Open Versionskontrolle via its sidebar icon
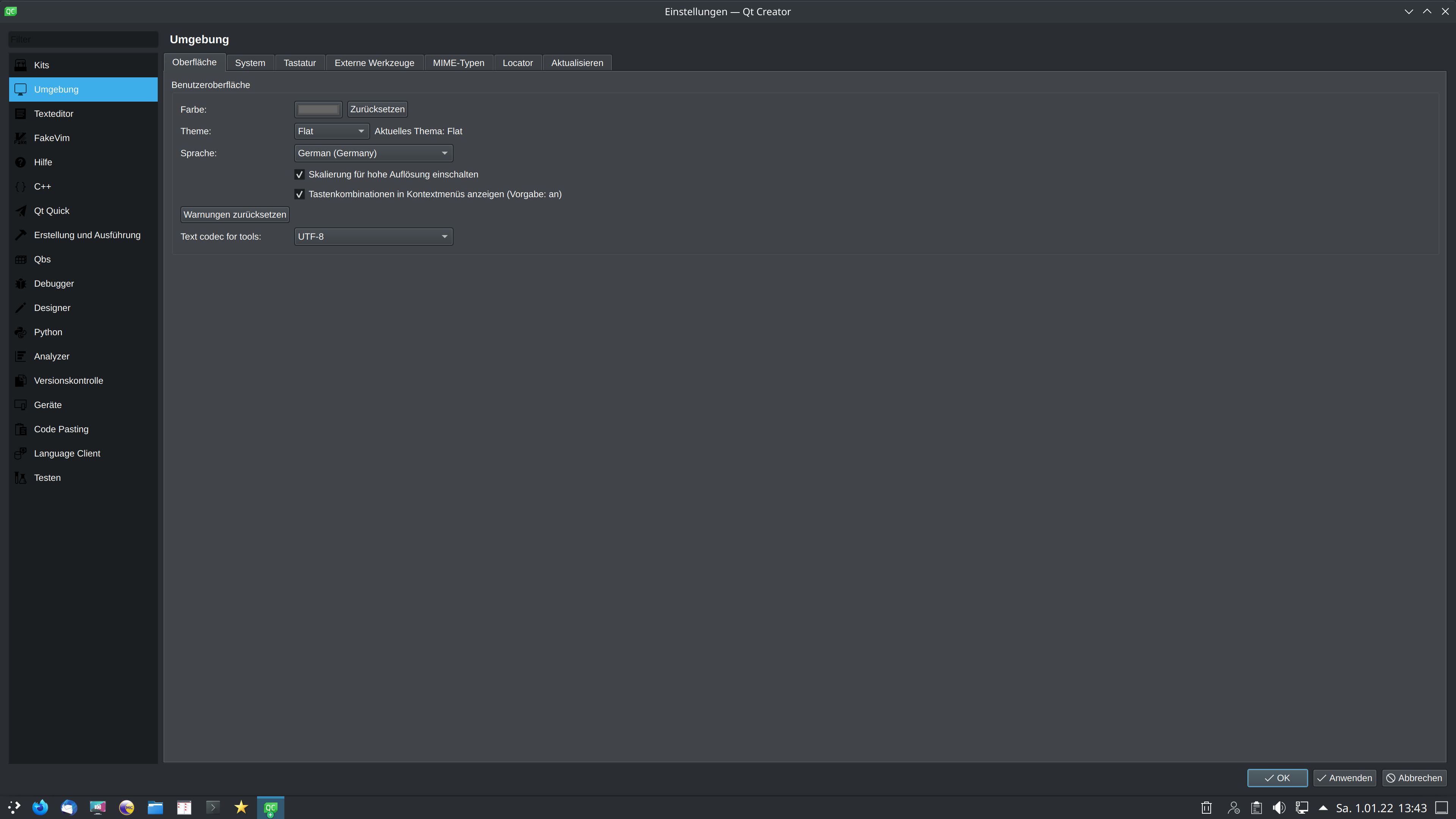Screen dimensions: 1456x819 (20, 380)
